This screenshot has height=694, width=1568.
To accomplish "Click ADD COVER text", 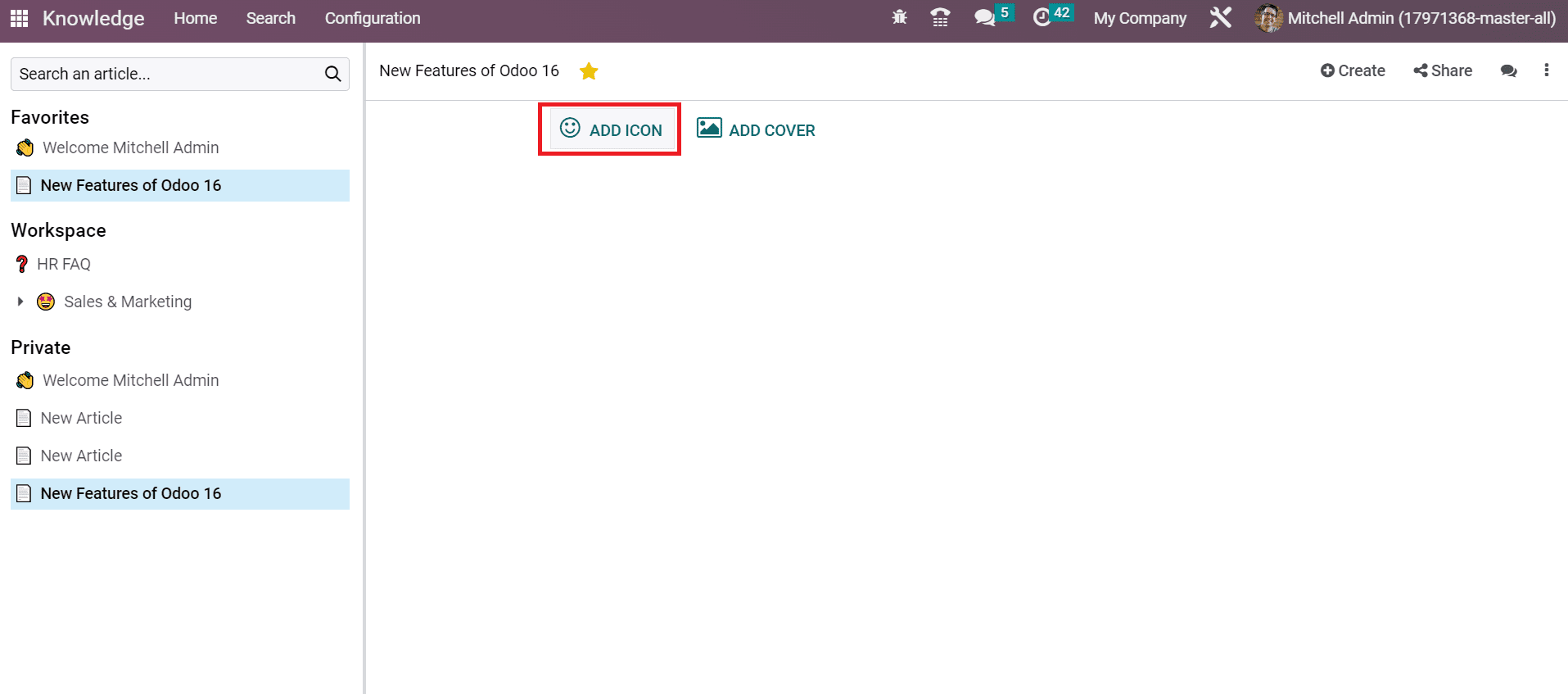I will pyautogui.click(x=772, y=130).
